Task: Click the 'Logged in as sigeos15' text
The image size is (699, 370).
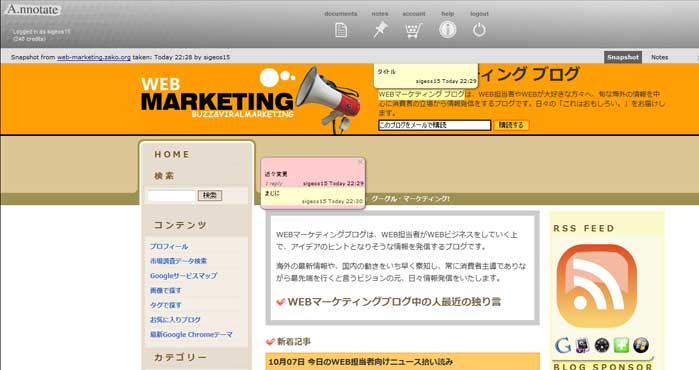Action: 41,32
